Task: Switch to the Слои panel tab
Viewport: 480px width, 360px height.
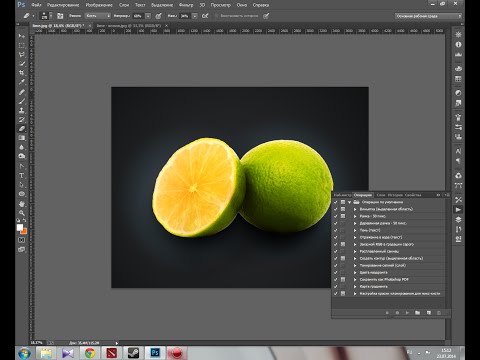Action: point(381,195)
